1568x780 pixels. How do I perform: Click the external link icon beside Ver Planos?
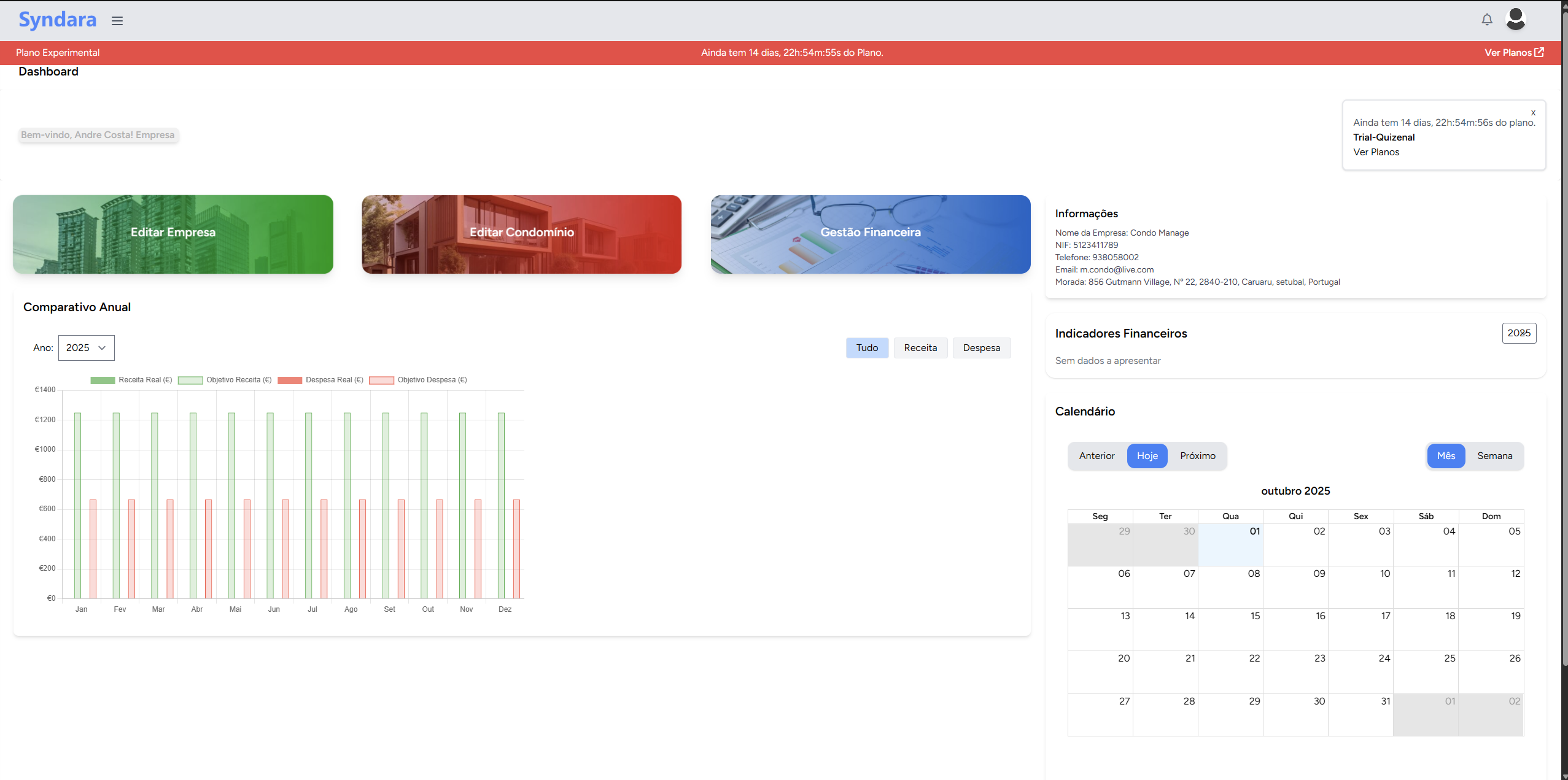(x=1539, y=52)
